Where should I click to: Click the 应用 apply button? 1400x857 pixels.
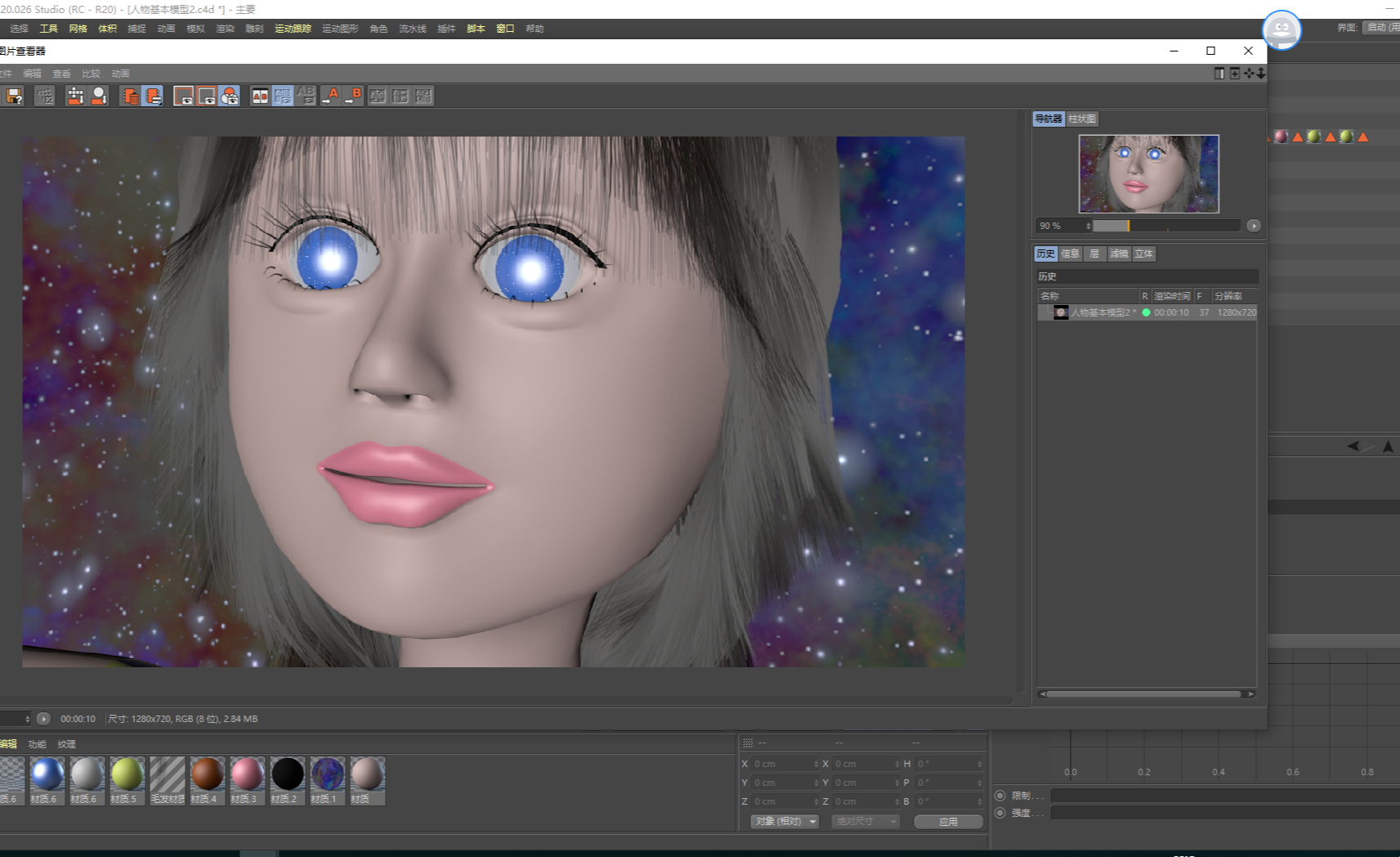[x=948, y=822]
